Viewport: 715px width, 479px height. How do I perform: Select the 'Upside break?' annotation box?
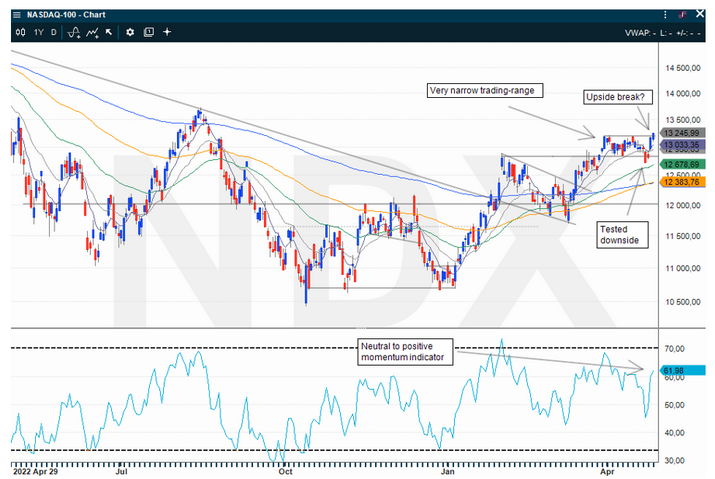pos(618,97)
